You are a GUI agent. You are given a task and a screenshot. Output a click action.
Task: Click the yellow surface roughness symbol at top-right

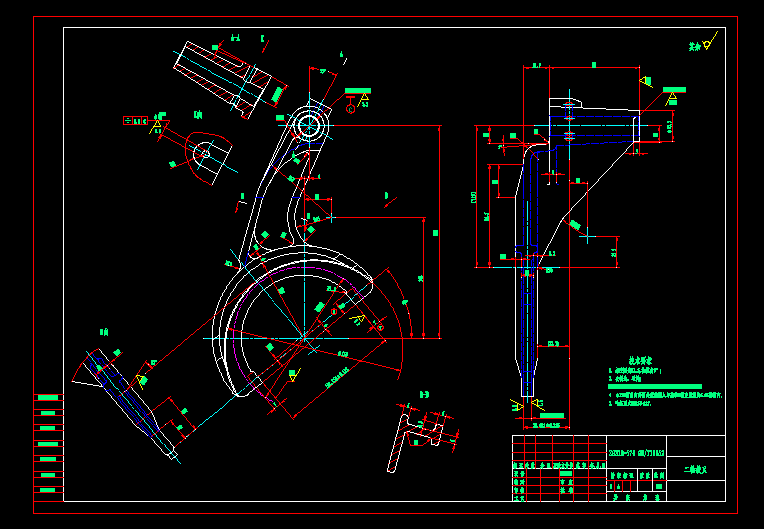pos(708,44)
